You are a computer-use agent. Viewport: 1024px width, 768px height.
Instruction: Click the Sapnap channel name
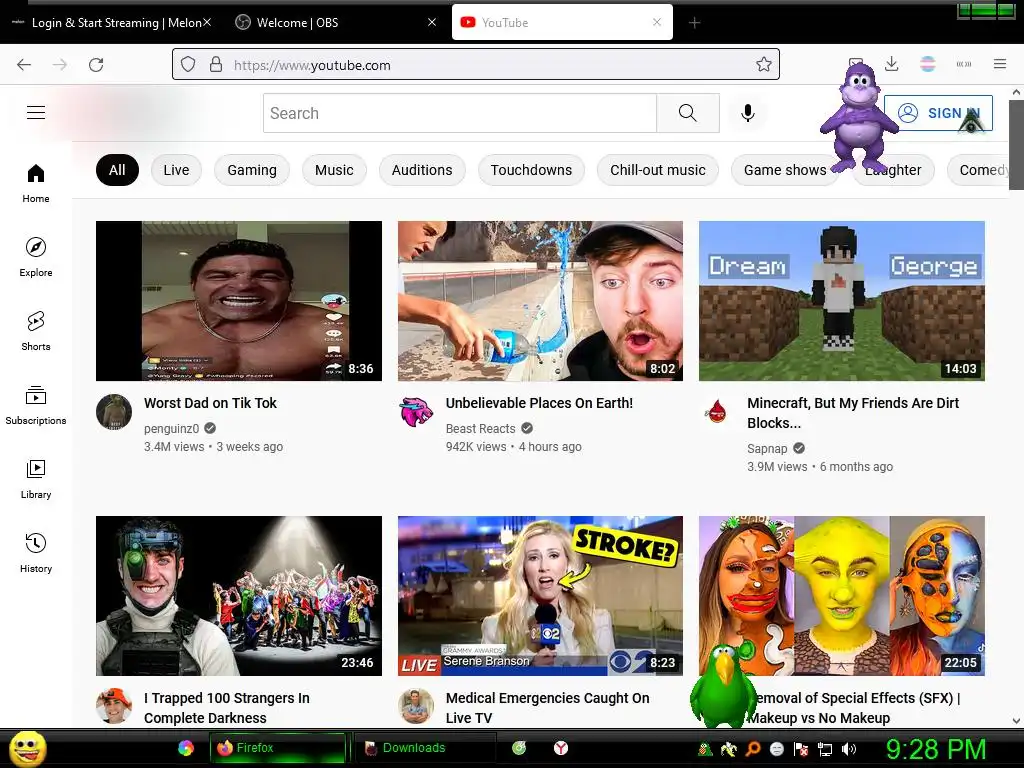pyautogui.click(x=767, y=449)
